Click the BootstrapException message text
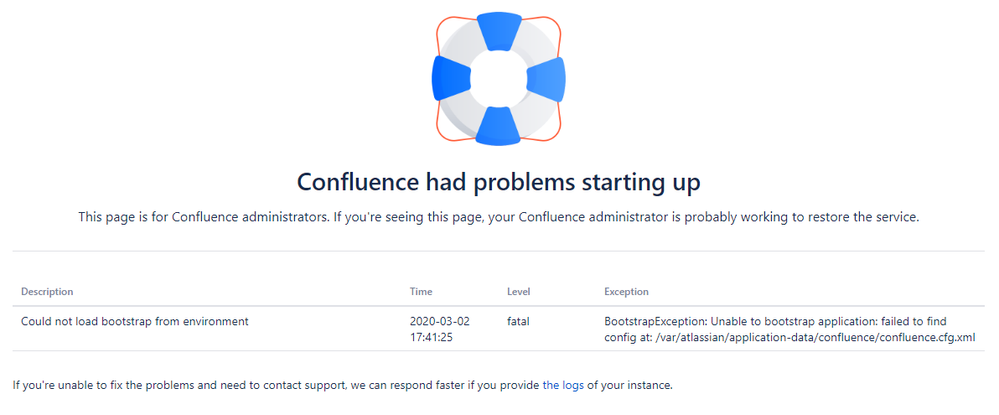999x415 pixels. coord(790,329)
